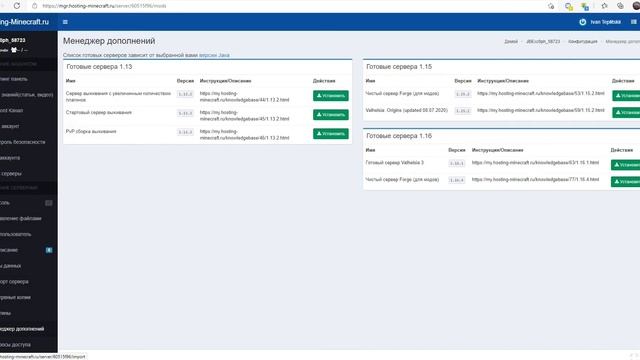Click the version badge in the Valhelsia 3 row
The image size is (640, 360).
[456, 163]
